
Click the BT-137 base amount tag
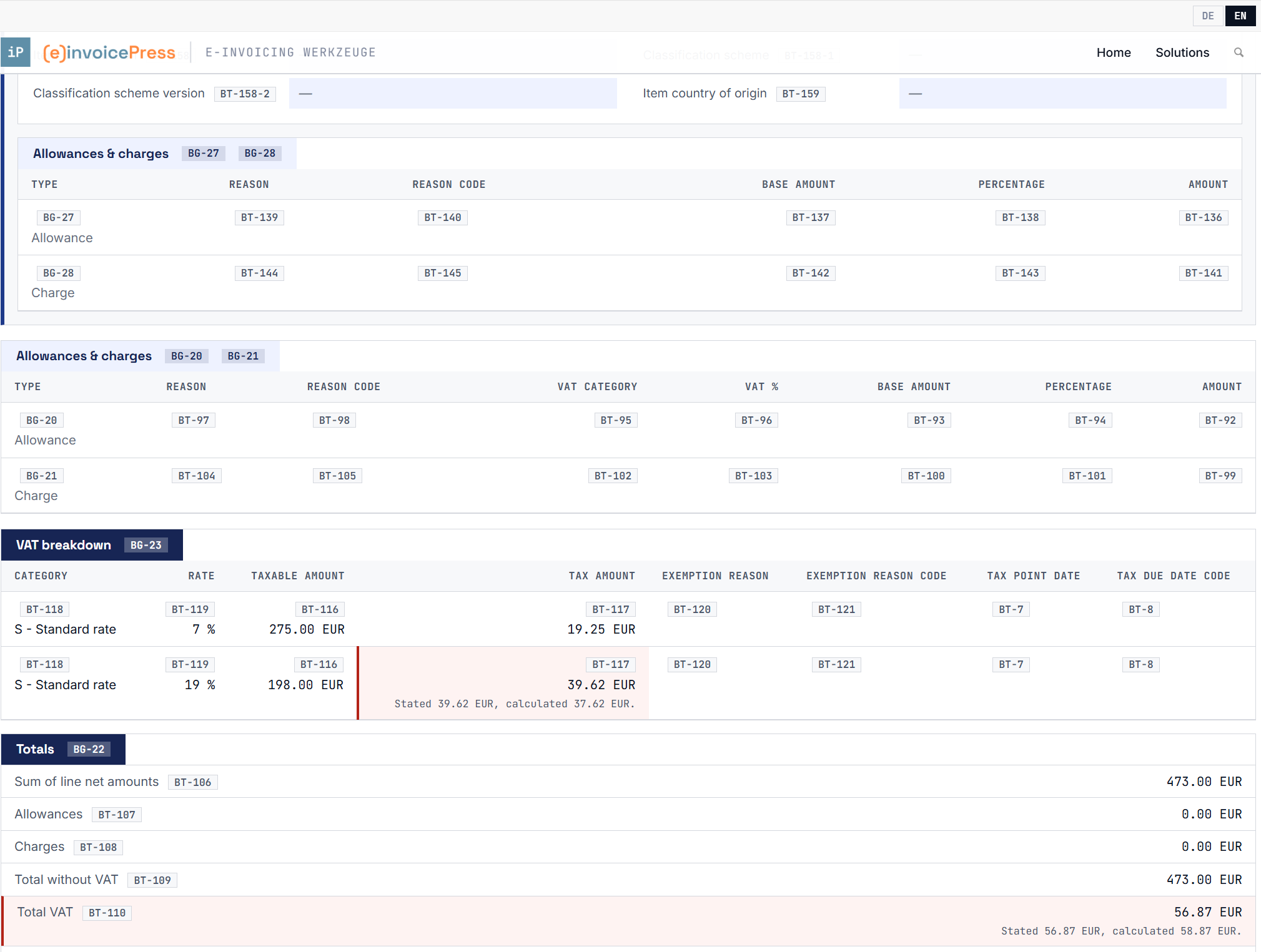pos(811,217)
